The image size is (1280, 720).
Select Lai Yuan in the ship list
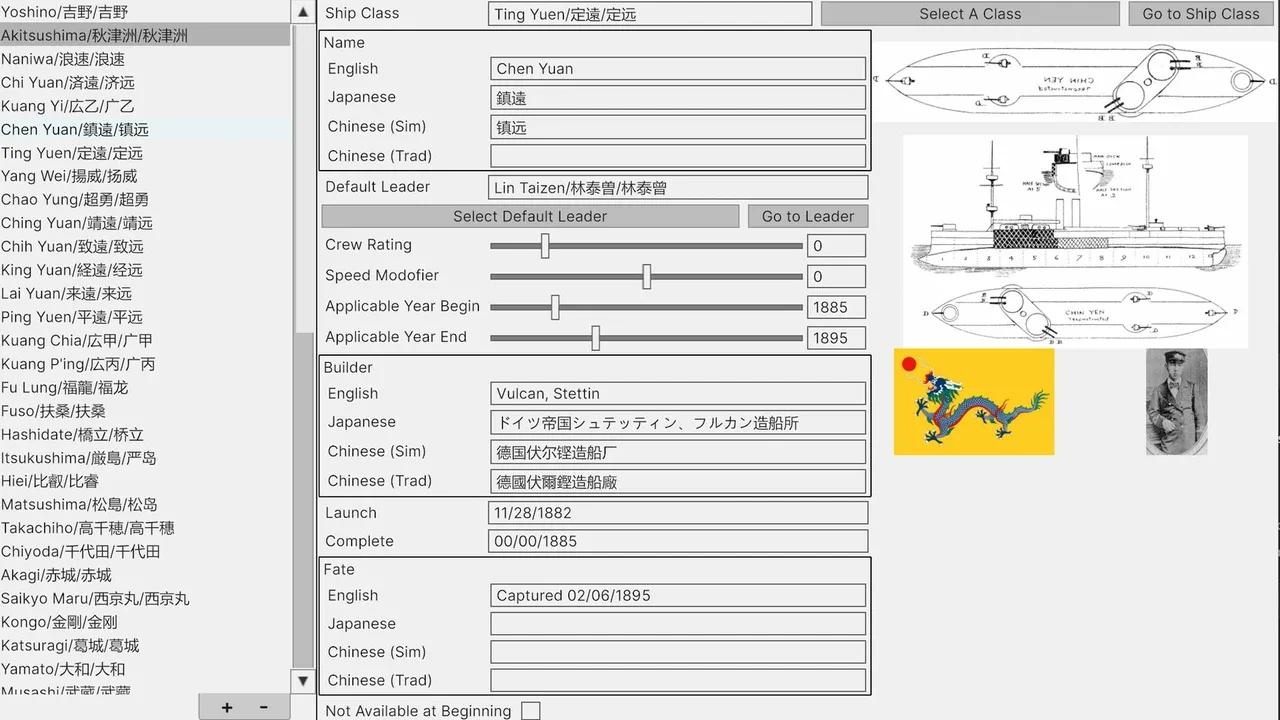[x=145, y=293]
